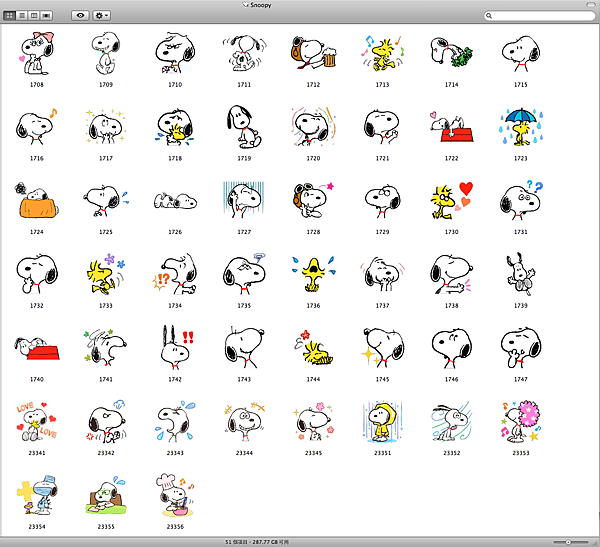Screen dimensions: 600x547
Task: Click the file name label 1746
Action: pos(452,379)
